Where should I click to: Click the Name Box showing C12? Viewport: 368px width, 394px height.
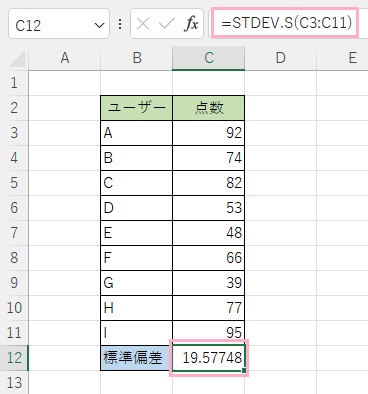59,24
